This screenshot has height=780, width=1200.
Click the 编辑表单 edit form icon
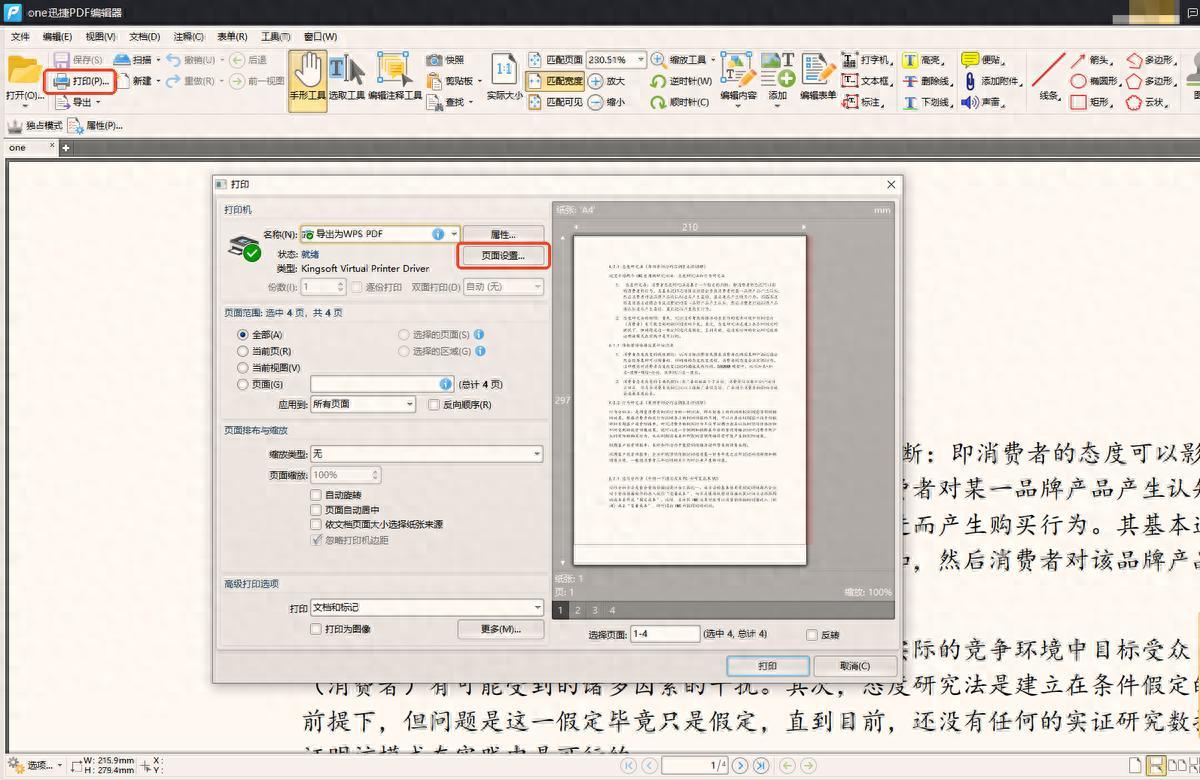818,80
